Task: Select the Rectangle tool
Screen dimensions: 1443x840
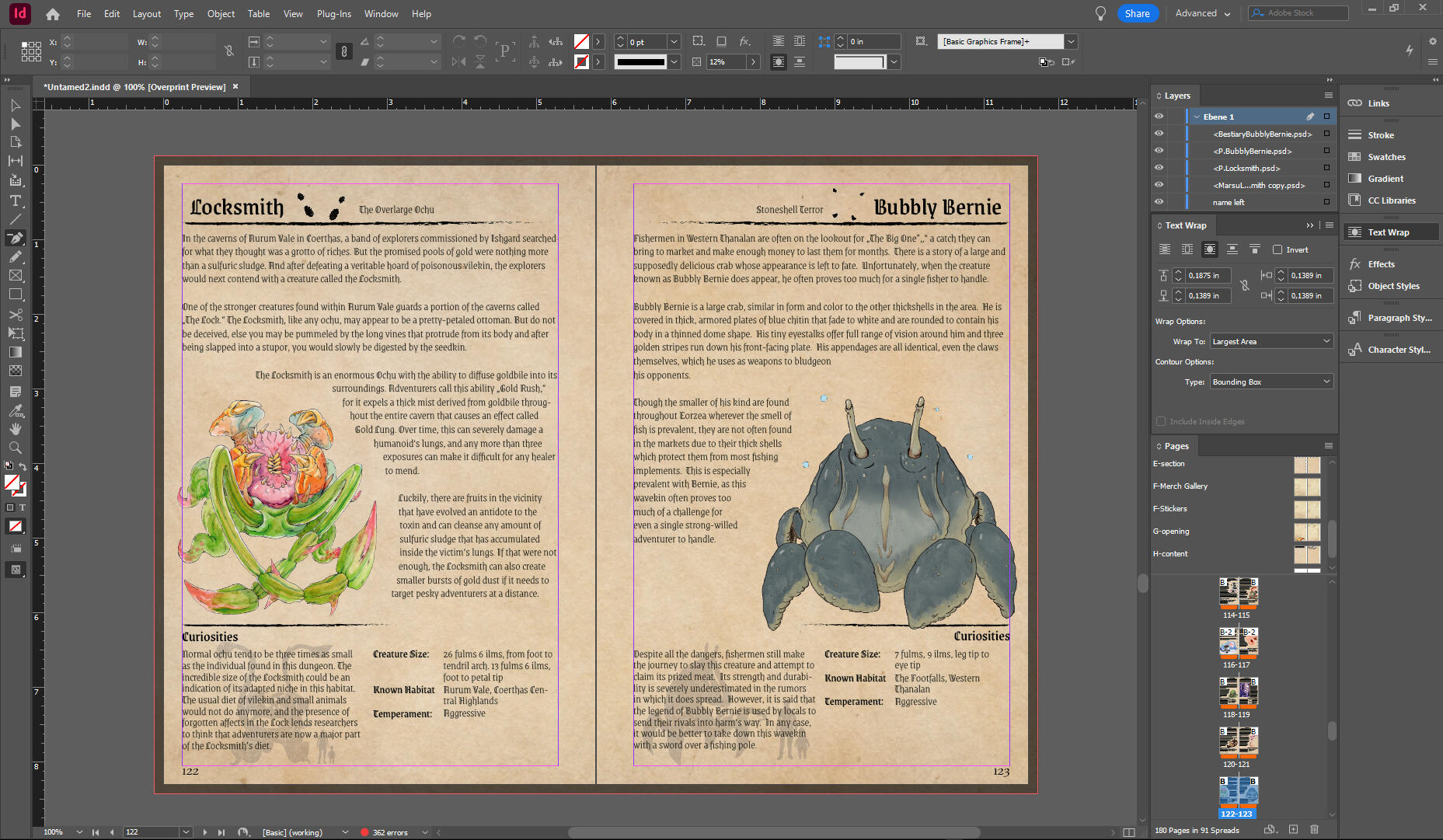Action: click(x=16, y=295)
